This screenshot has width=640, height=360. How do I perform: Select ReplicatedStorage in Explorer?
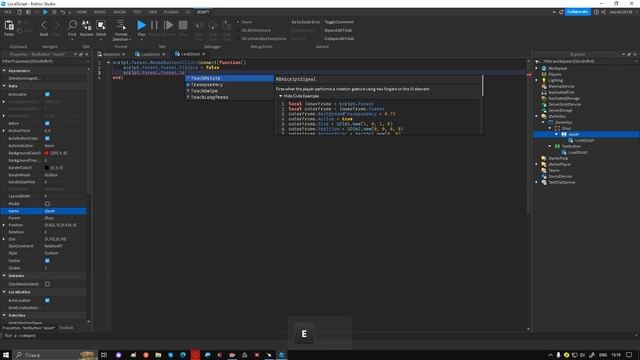tap(564, 98)
